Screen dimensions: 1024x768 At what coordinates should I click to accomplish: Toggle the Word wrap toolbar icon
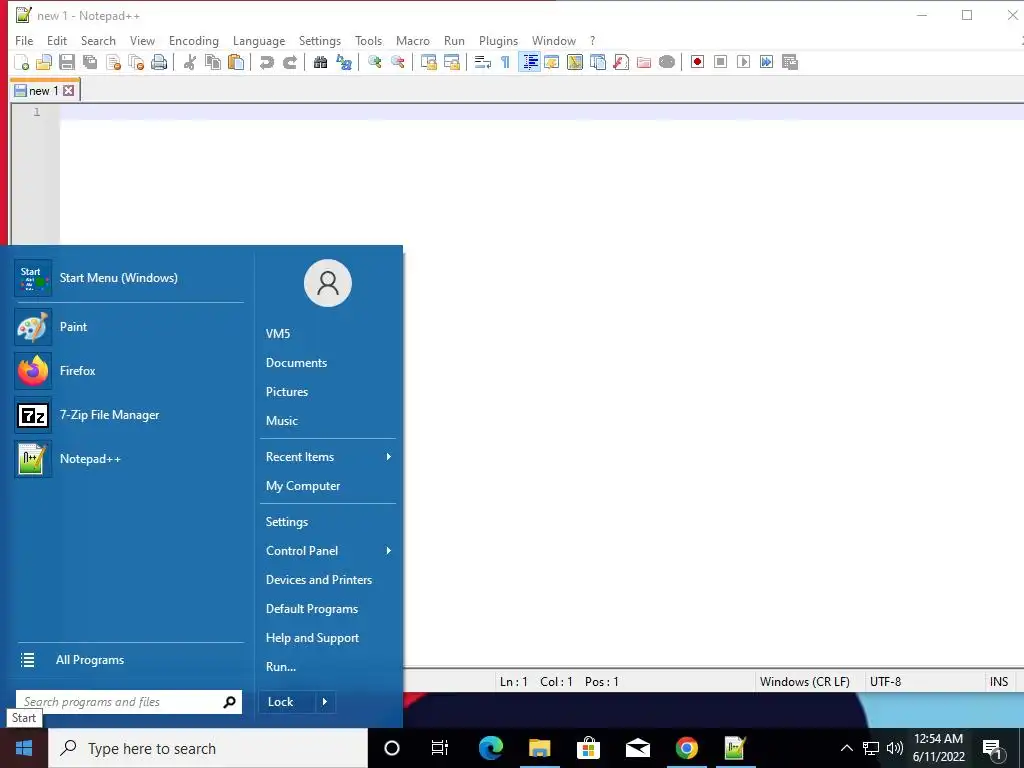483,62
